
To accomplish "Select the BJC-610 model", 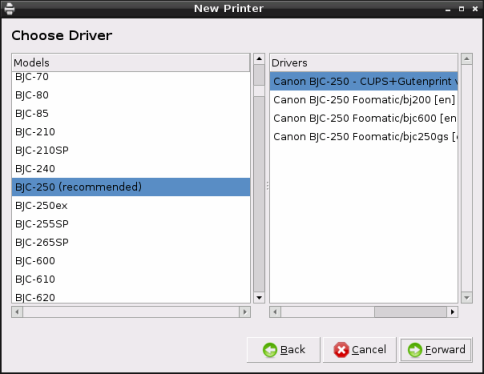I will click(131, 279).
